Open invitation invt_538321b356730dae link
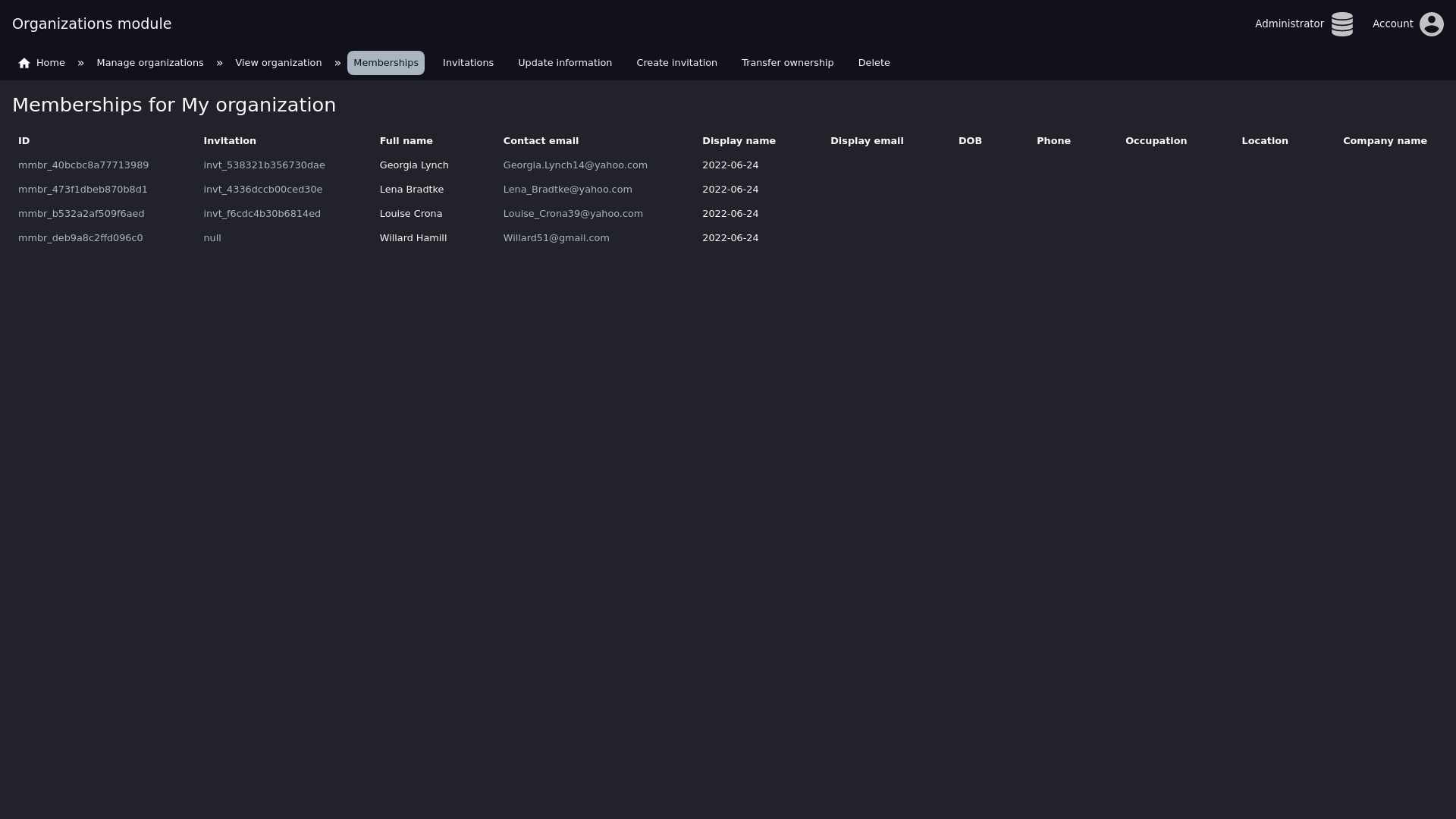1456x819 pixels. (x=264, y=165)
